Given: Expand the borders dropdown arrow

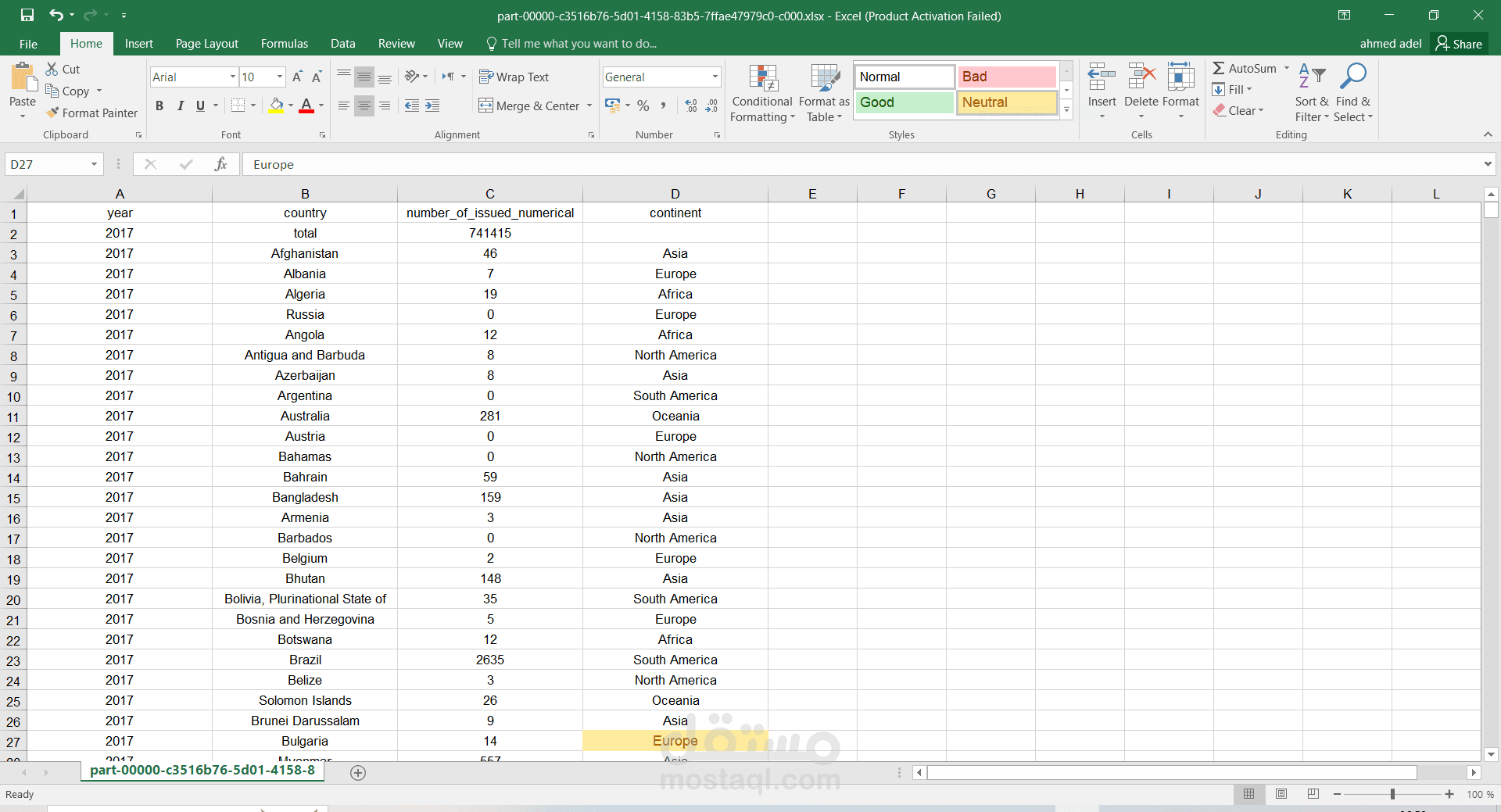Looking at the screenshot, I should tap(253, 106).
